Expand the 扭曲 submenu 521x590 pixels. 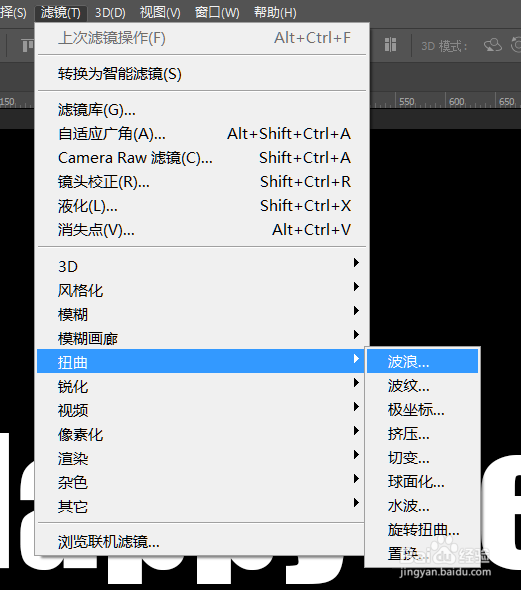202,361
